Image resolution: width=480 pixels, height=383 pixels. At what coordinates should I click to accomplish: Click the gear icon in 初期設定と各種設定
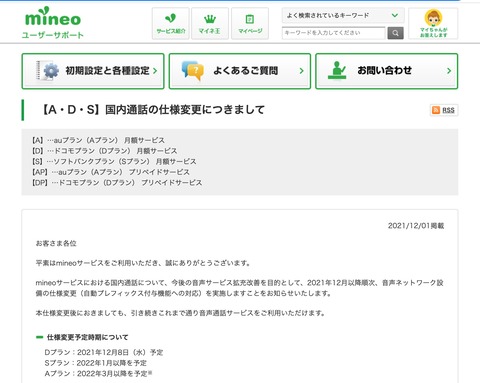[x=51, y=71]
